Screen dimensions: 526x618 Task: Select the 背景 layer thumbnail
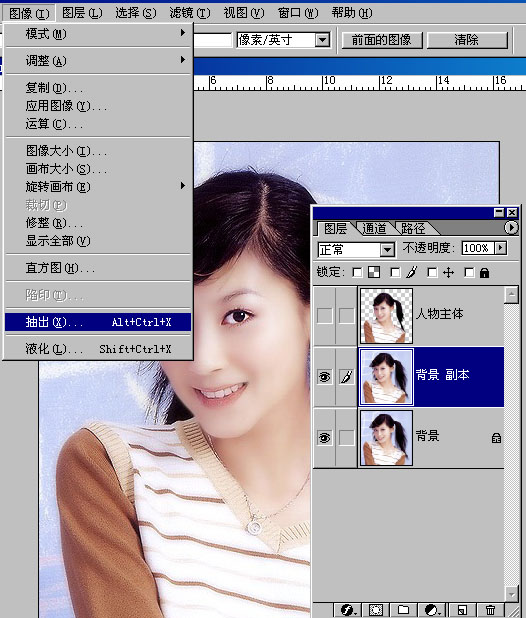[x=386, y=438]
